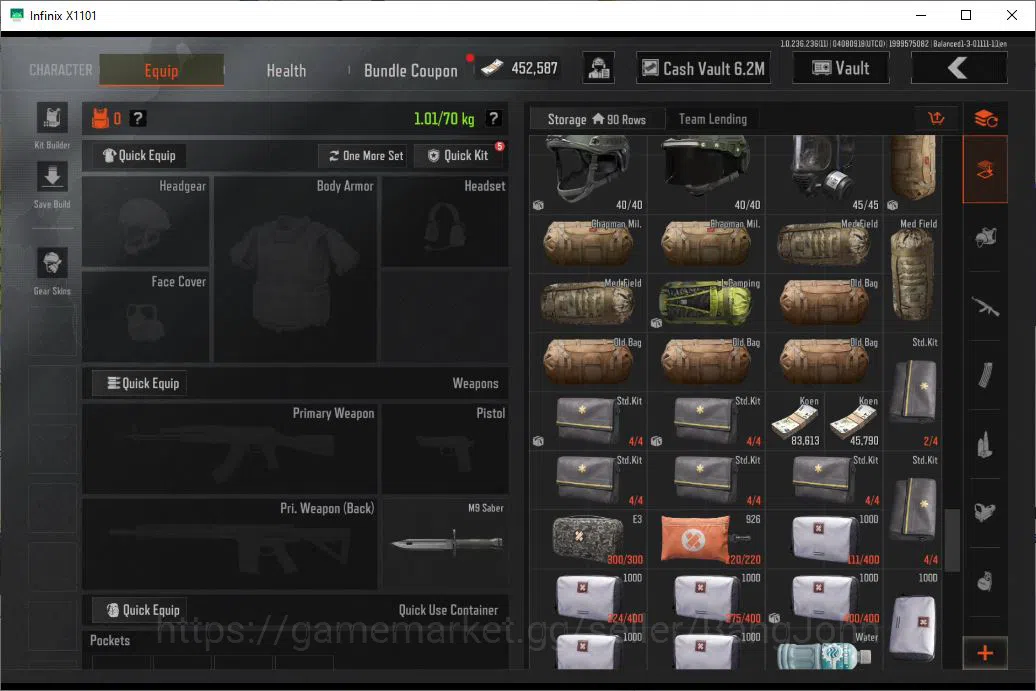Viewport: 1036px width, 691px height.
Task: Click the auto-organize storage stack icon
Action: click(985, 119)
